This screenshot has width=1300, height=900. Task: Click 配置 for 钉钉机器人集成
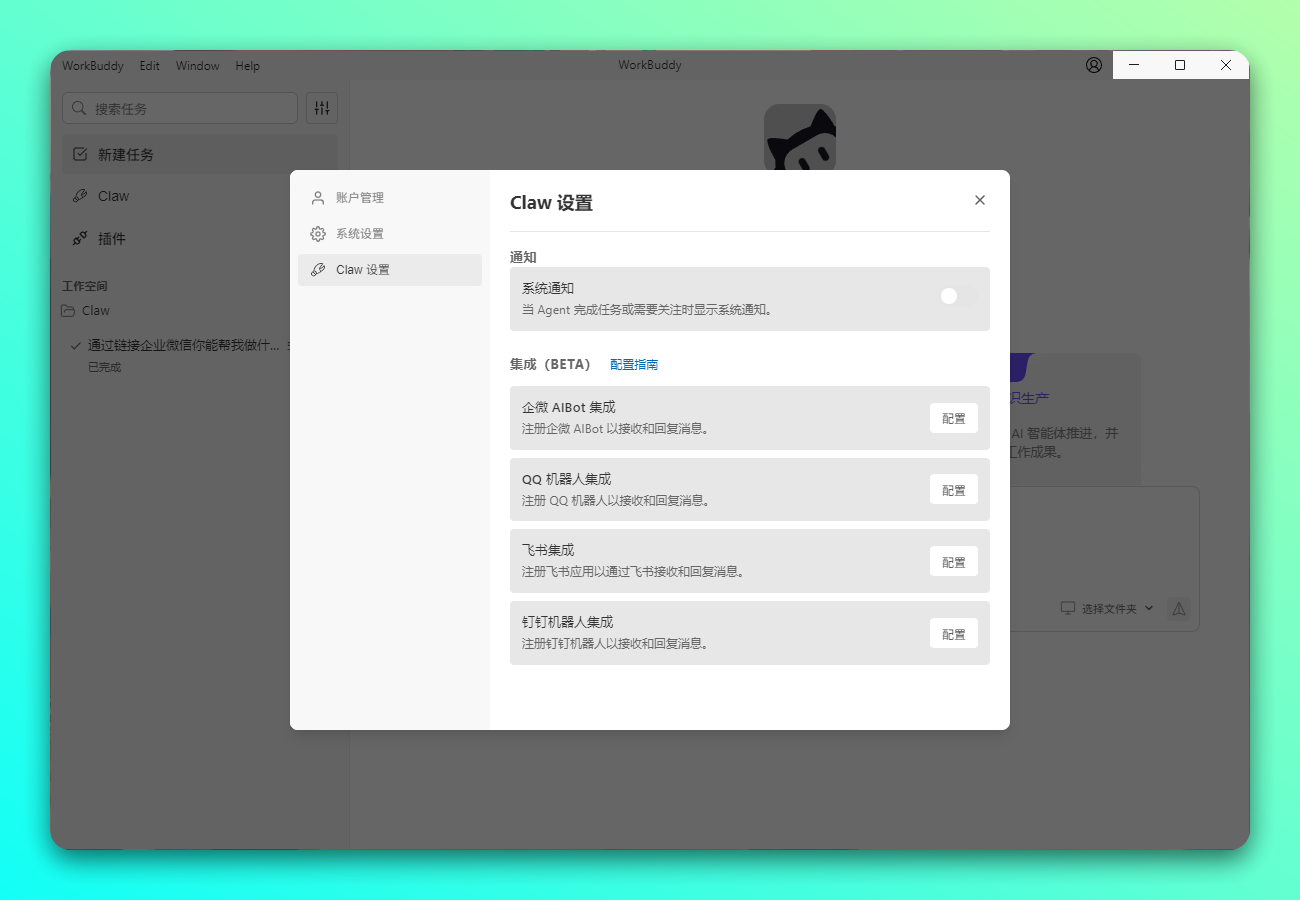pos(953,634)
